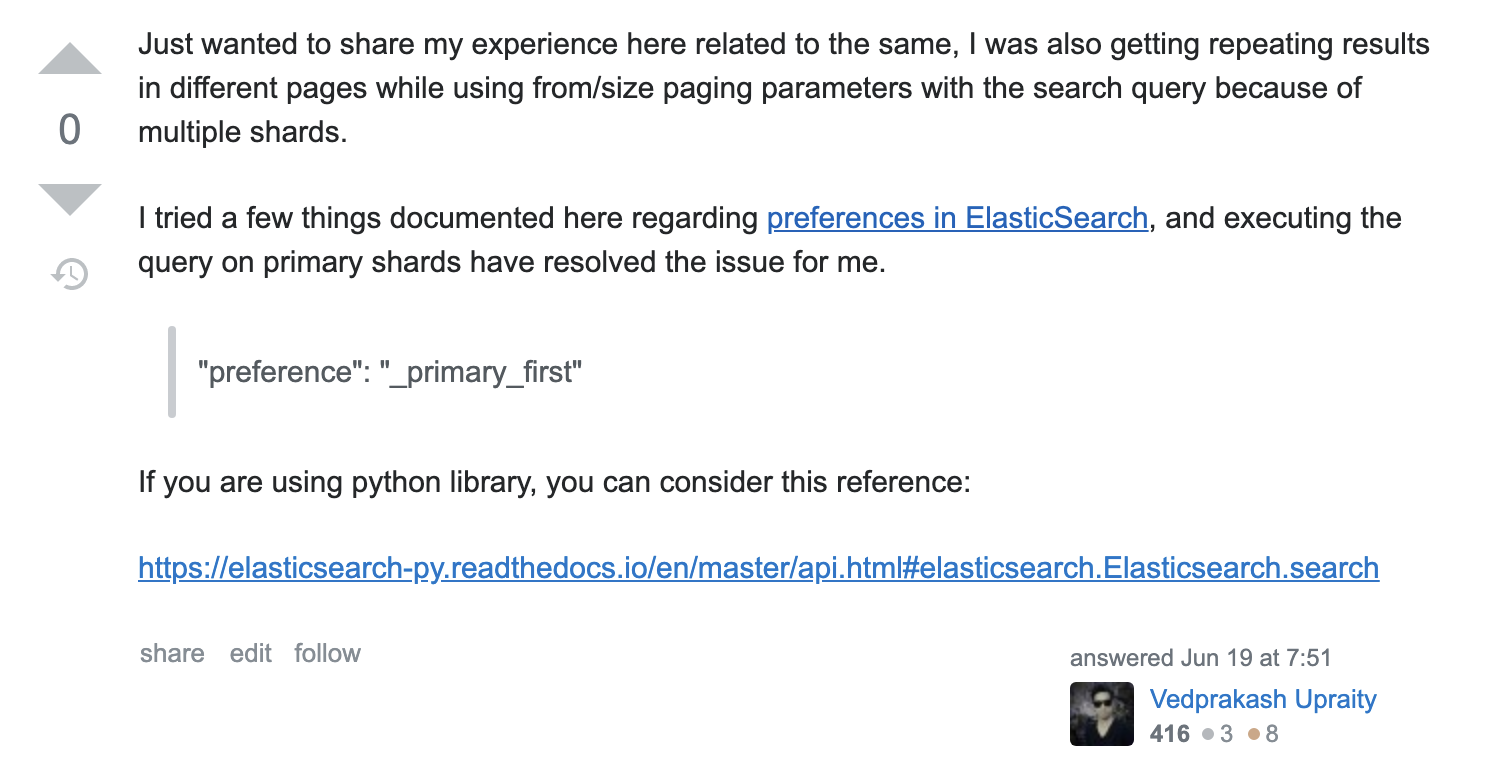Click Vedprakash Upraity's avatar image
The image size is (1488, 766).
coord(1102,714)
